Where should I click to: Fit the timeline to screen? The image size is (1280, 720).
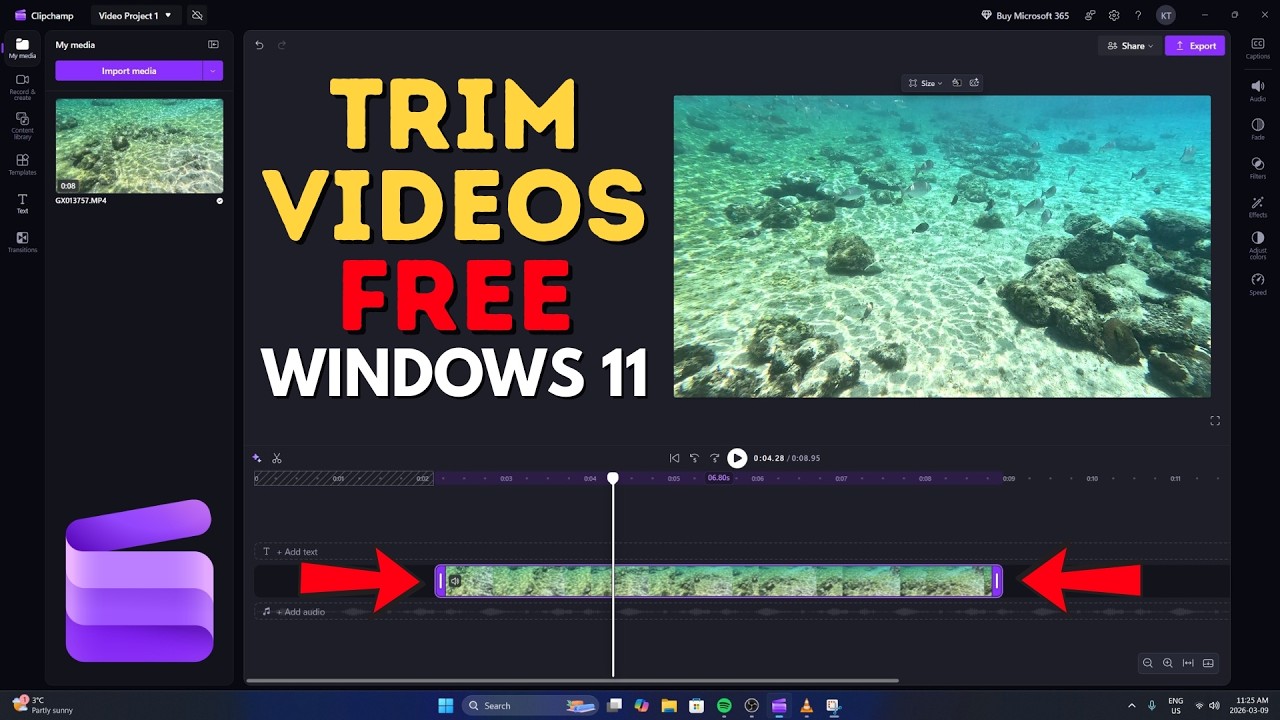(x=1188, y=663)
